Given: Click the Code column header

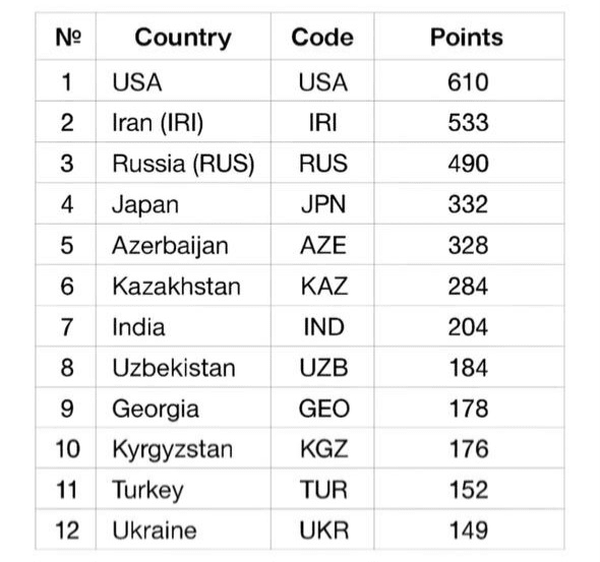Looking at the screenshot, I should tap(322, 38).
